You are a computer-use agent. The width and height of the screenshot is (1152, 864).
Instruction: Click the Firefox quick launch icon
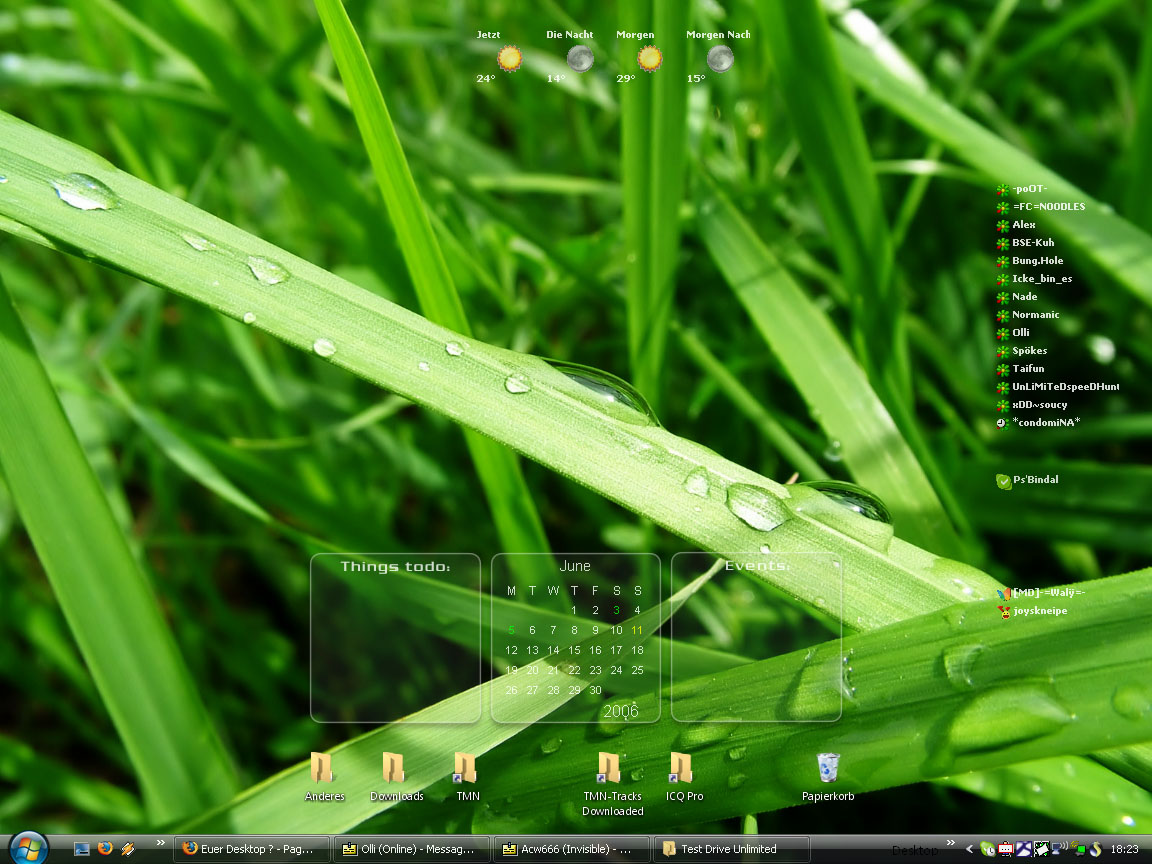tap(105, 849)
